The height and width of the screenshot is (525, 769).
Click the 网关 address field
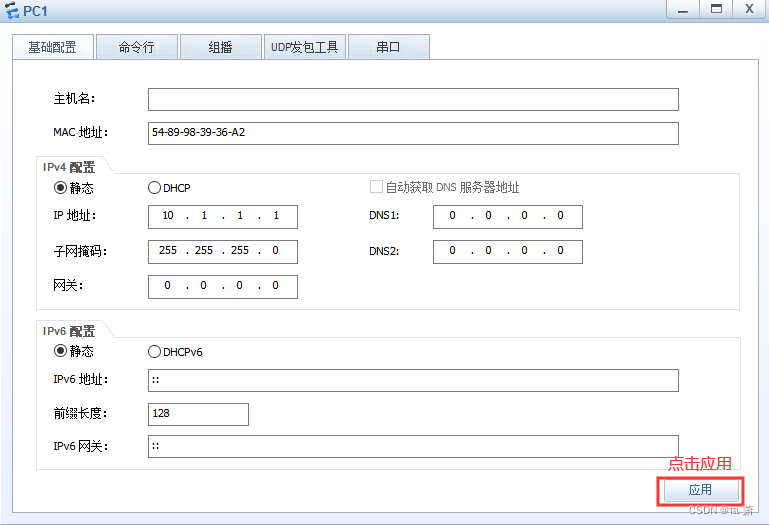tap(223, 287)
